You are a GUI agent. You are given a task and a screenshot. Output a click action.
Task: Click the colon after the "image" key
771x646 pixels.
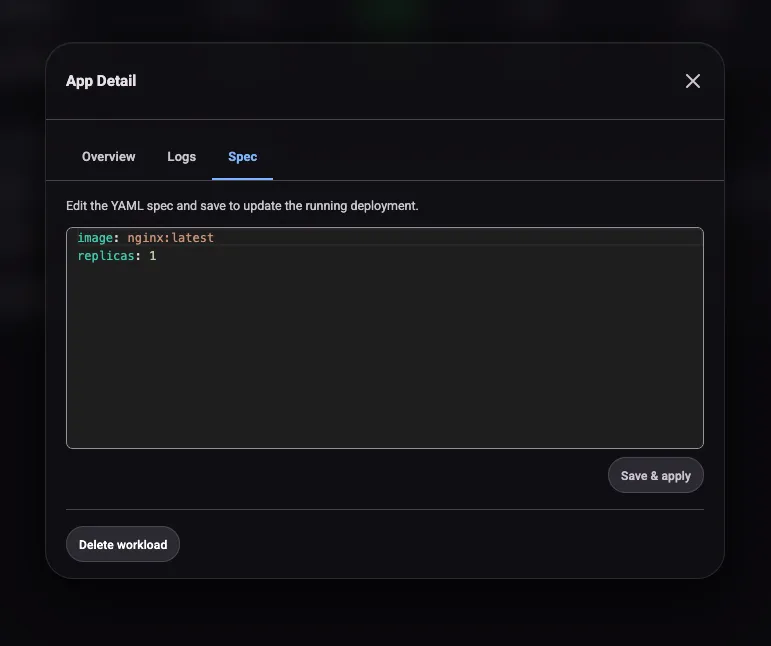click(x=116, y=238)
